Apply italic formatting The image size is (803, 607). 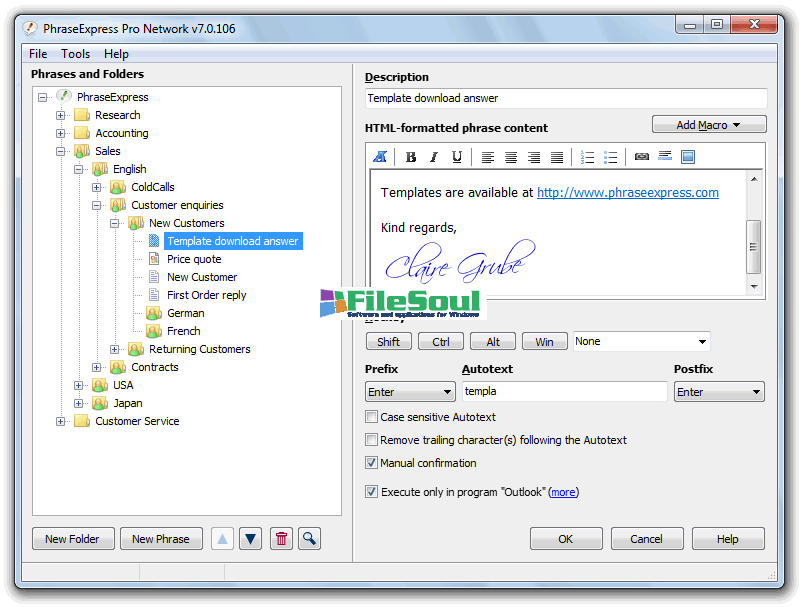[x=434, y=157]
